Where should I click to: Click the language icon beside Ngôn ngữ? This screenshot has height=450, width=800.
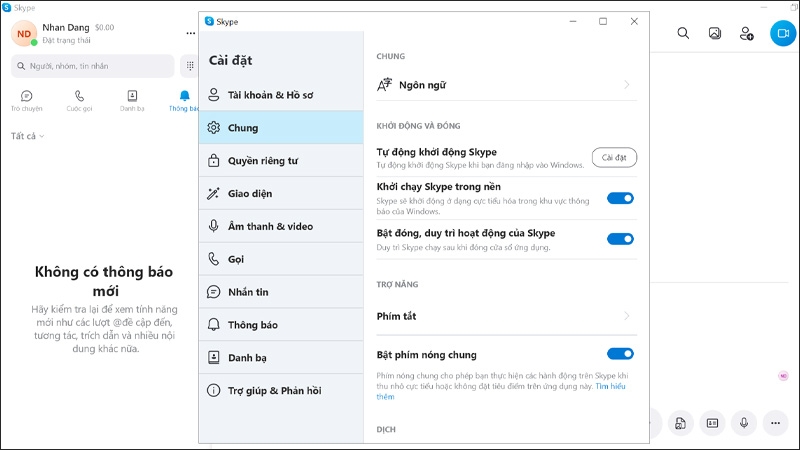(x=384, y=85)
